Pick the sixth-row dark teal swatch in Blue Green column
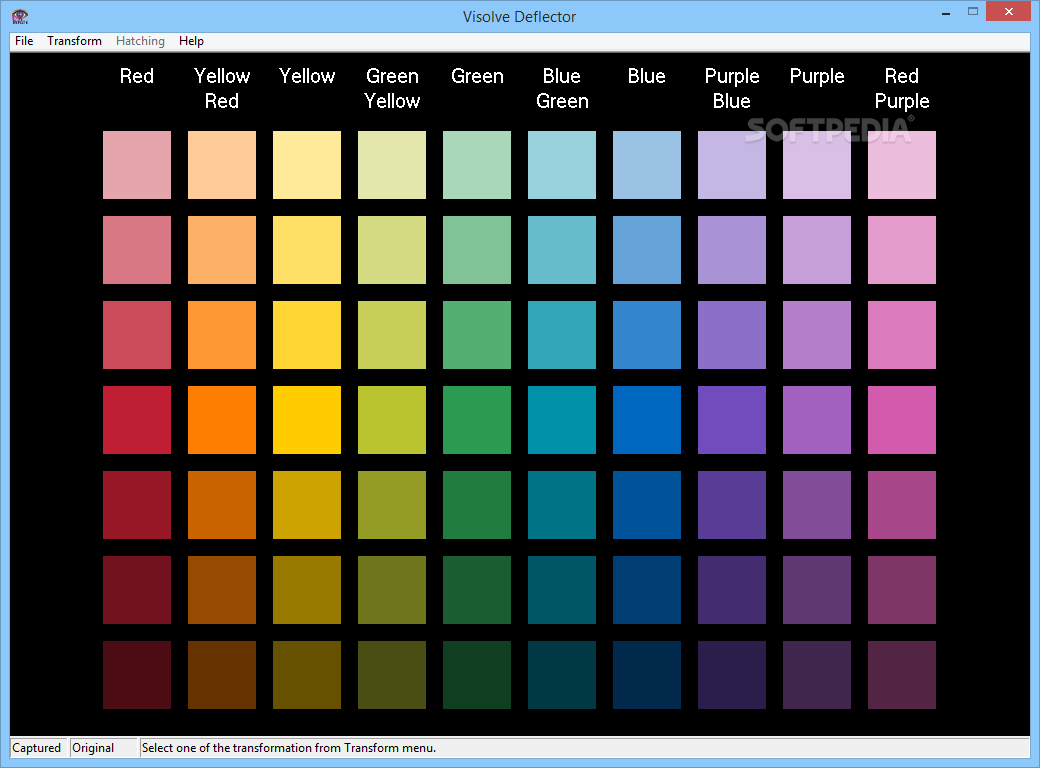This screenshot has height=768, width=1040. click(562, 590)
